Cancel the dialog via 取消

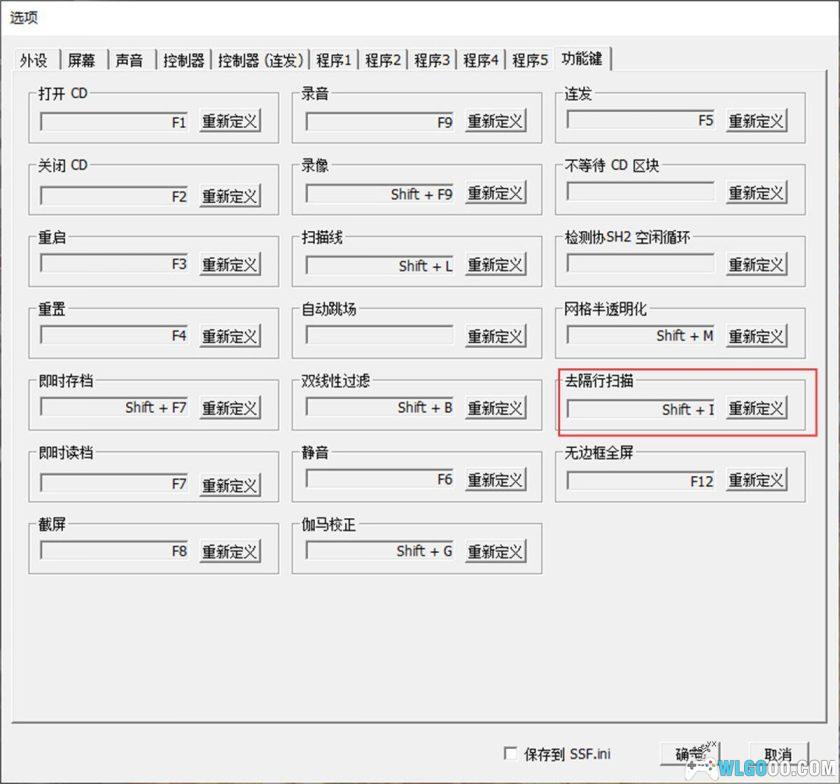tap(780, 753)
